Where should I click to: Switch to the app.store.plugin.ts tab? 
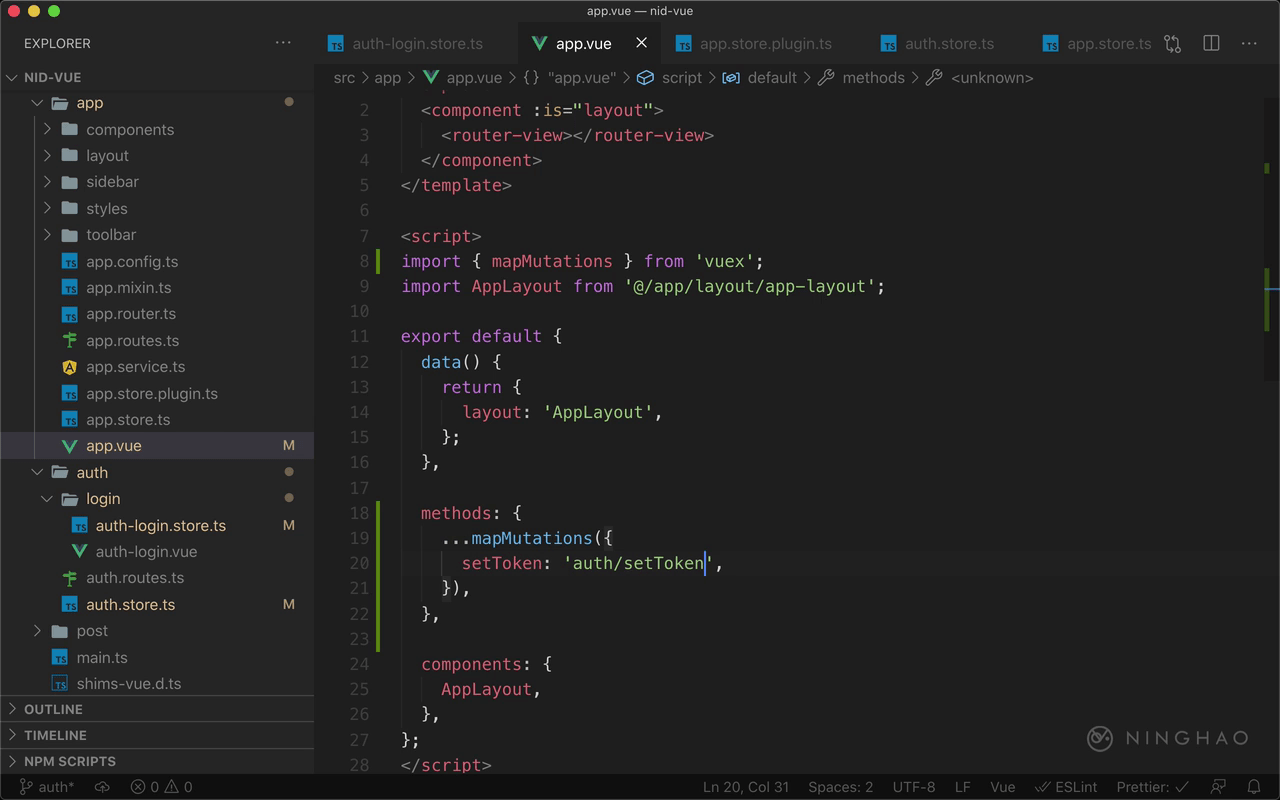765,44
